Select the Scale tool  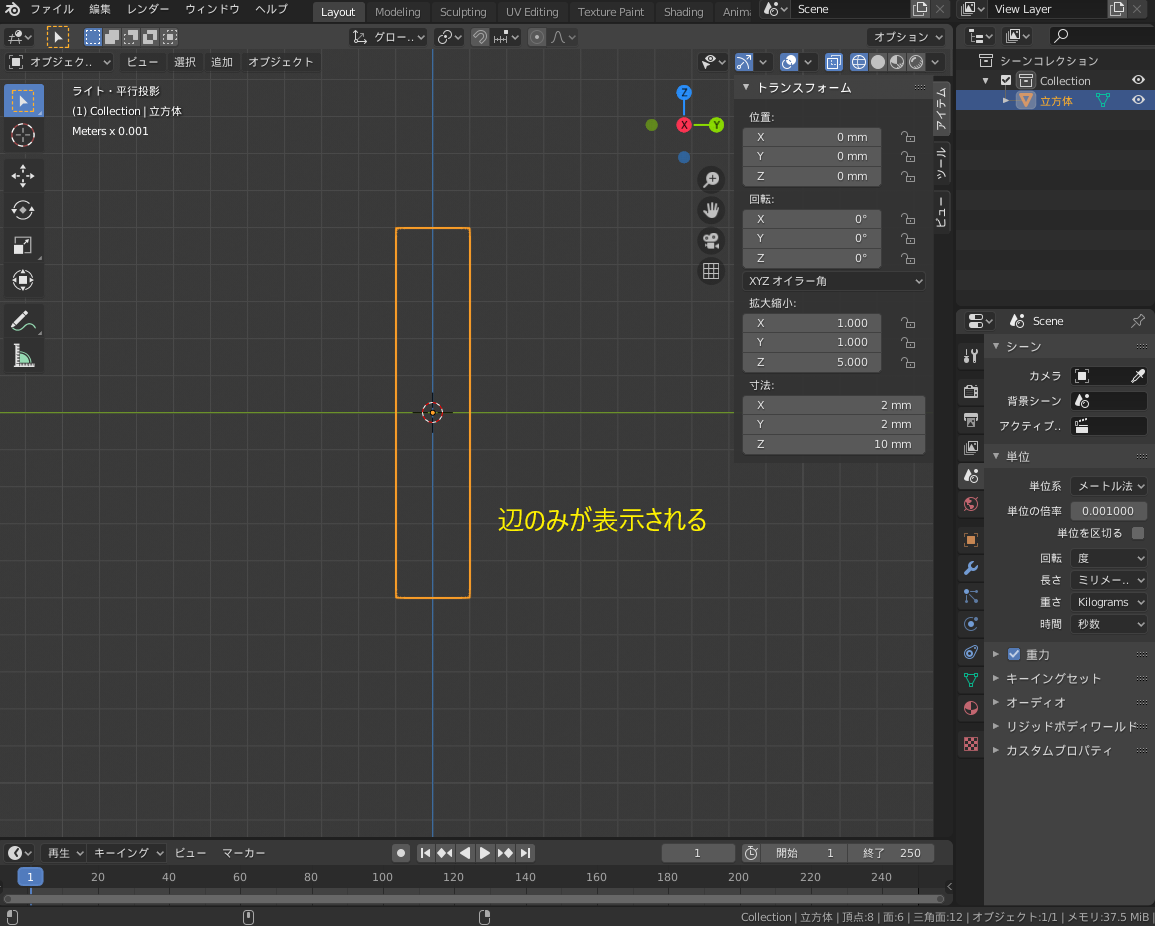(x=24, y=245)
